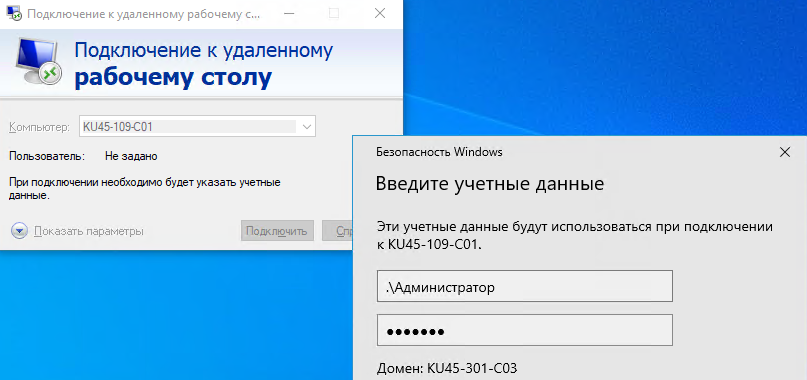
Task: Maximize the Remote Desktop Connection window
Action: click(334, 14)
